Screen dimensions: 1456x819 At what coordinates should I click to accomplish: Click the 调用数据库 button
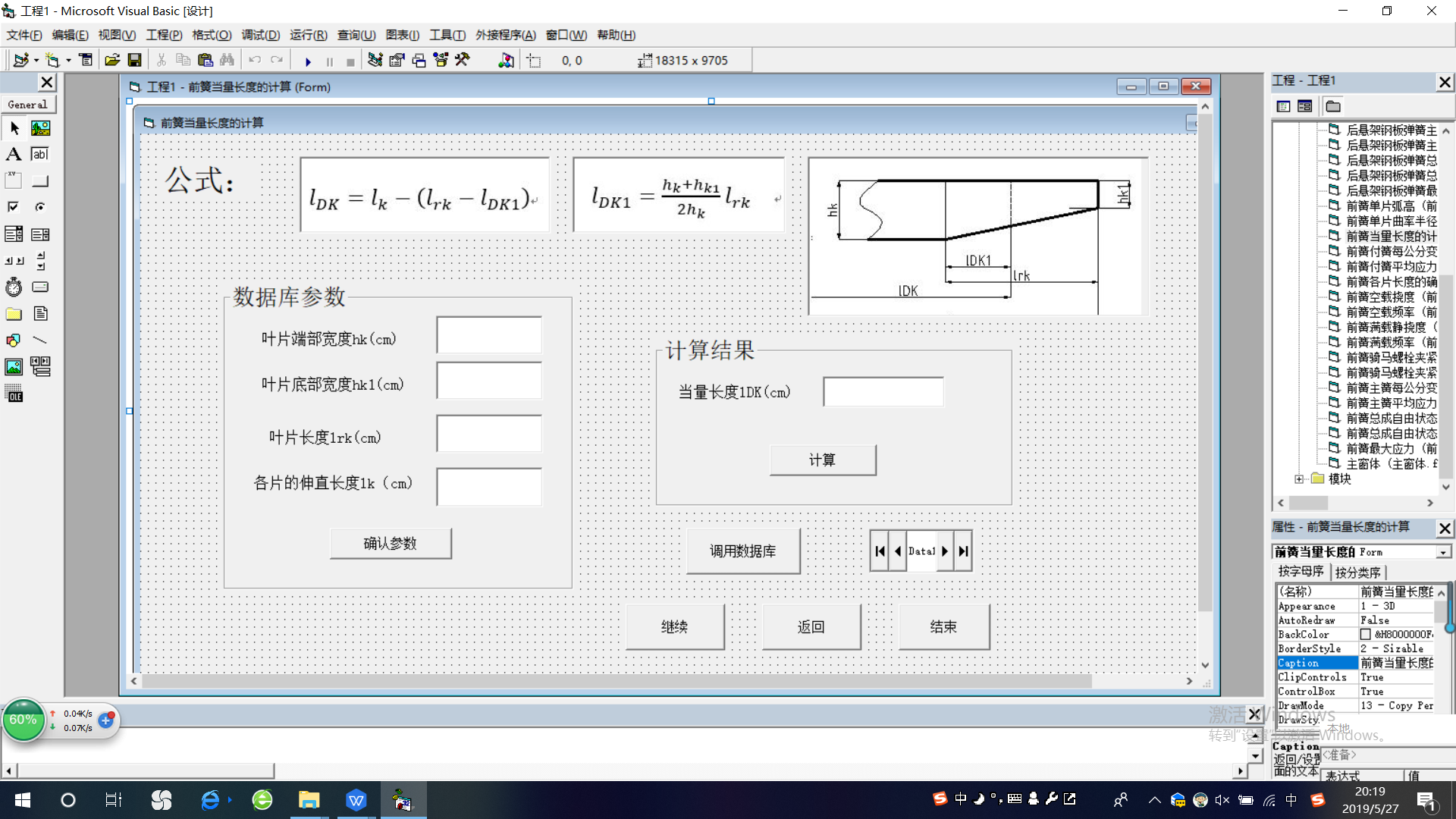click(742, 551)
